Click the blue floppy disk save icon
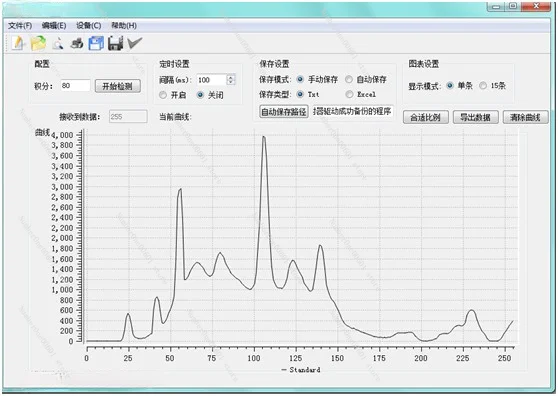558x396 pixels. pos(96,43)
